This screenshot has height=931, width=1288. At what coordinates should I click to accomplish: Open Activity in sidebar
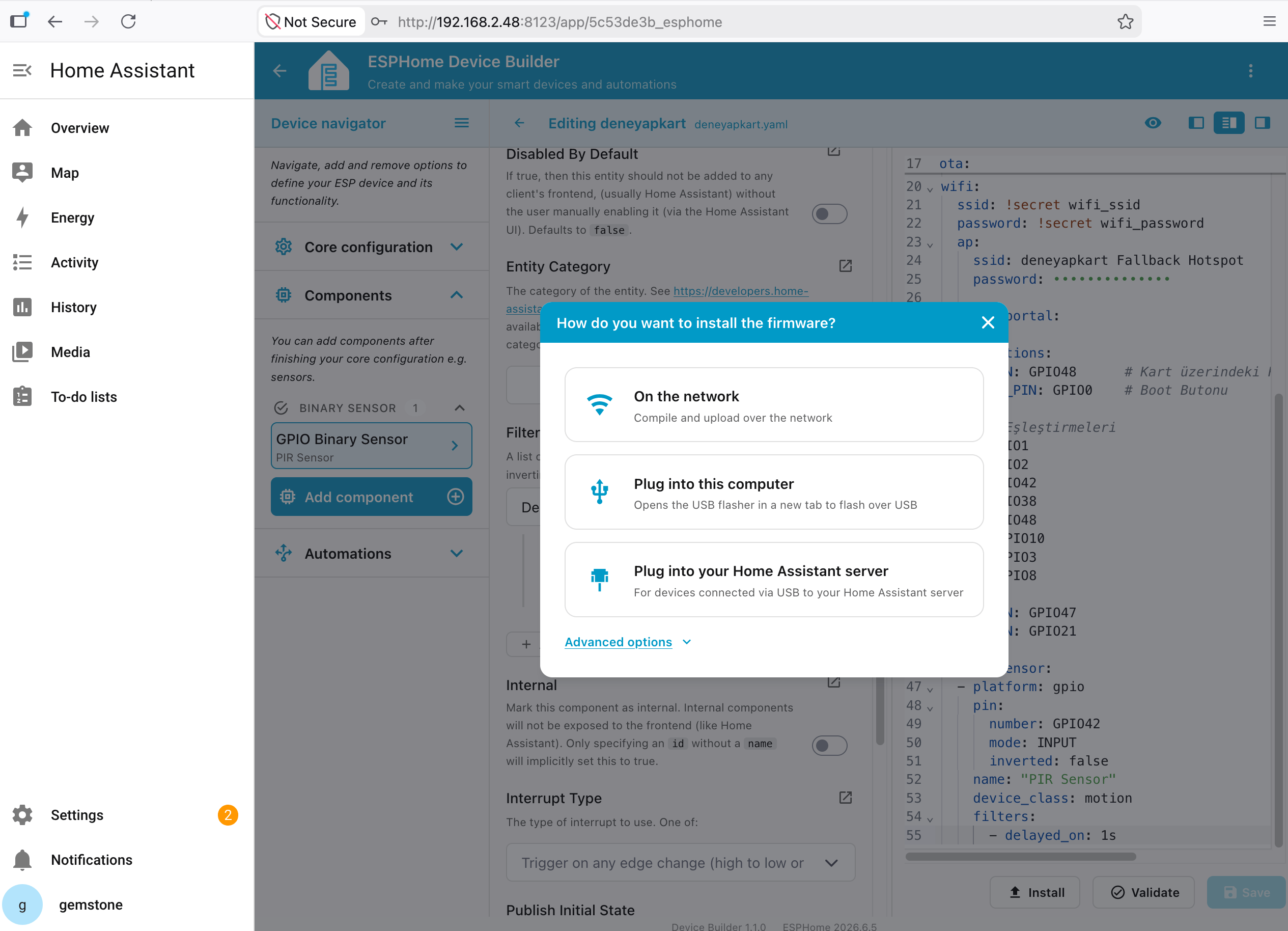pos(126,262)
